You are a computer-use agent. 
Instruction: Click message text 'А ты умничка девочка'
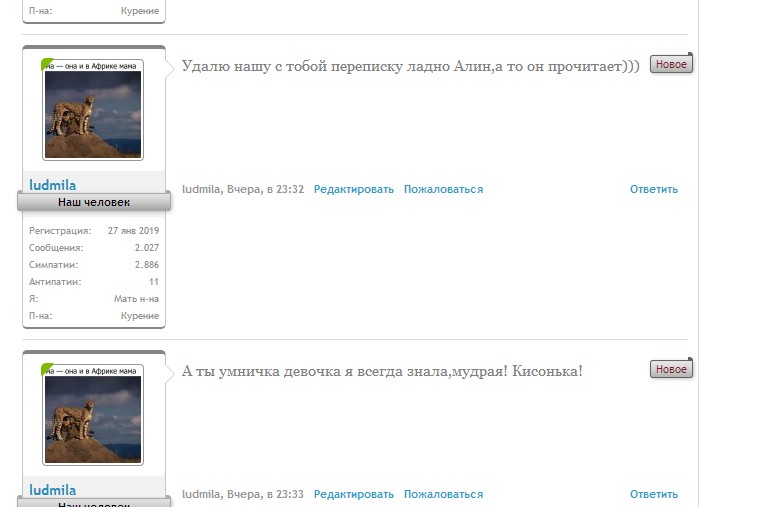[261, 372]
